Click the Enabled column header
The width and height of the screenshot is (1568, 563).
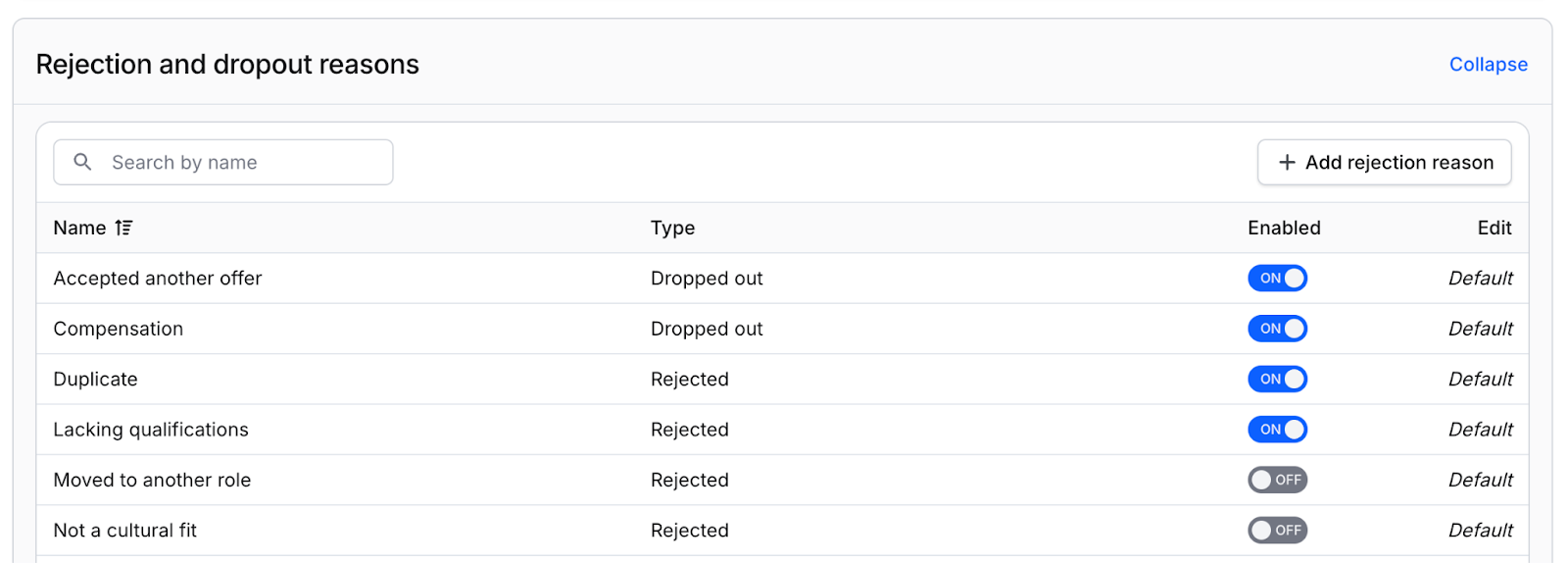pos(1284,228)
